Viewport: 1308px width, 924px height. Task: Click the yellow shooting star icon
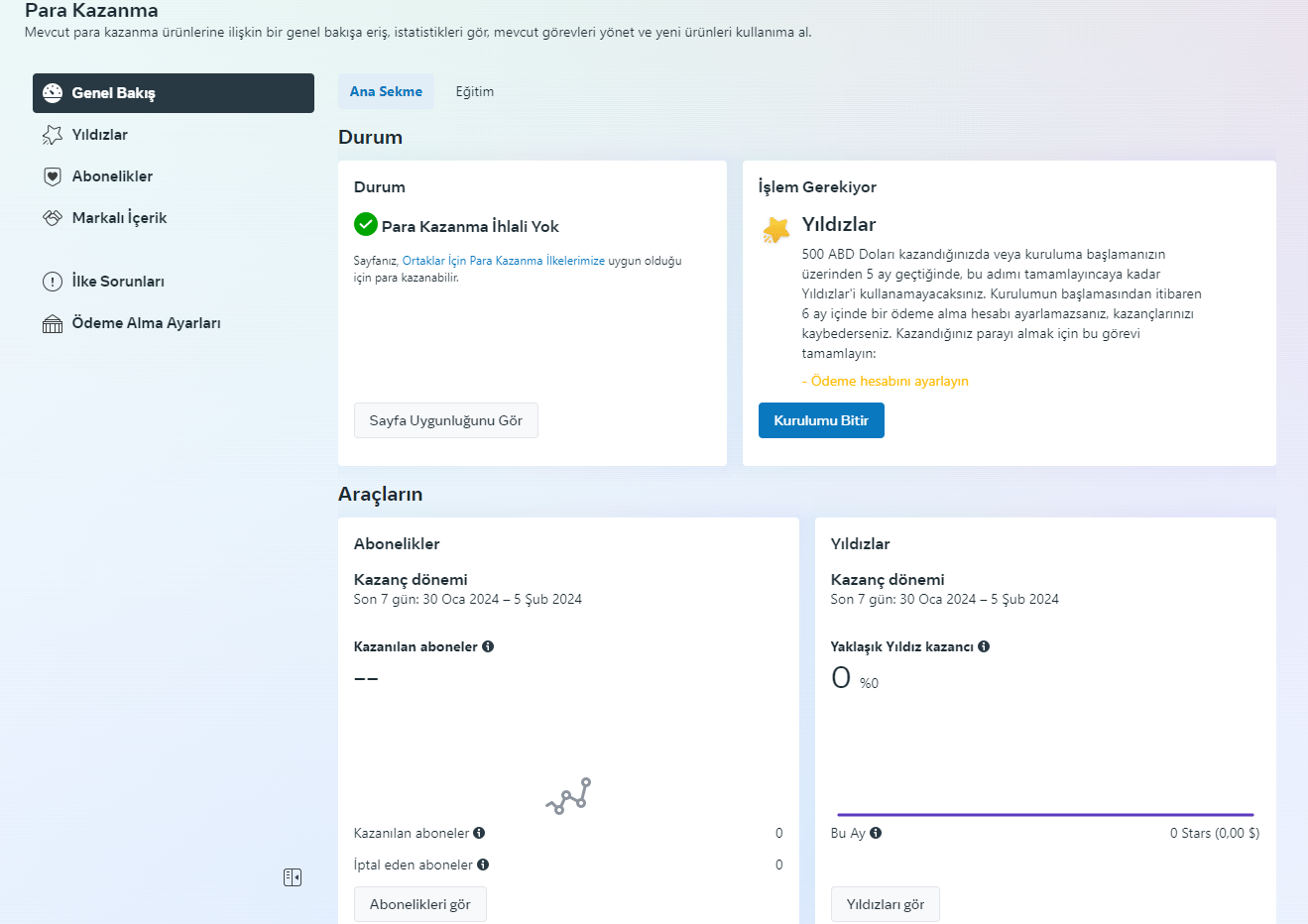click(775, 230)
